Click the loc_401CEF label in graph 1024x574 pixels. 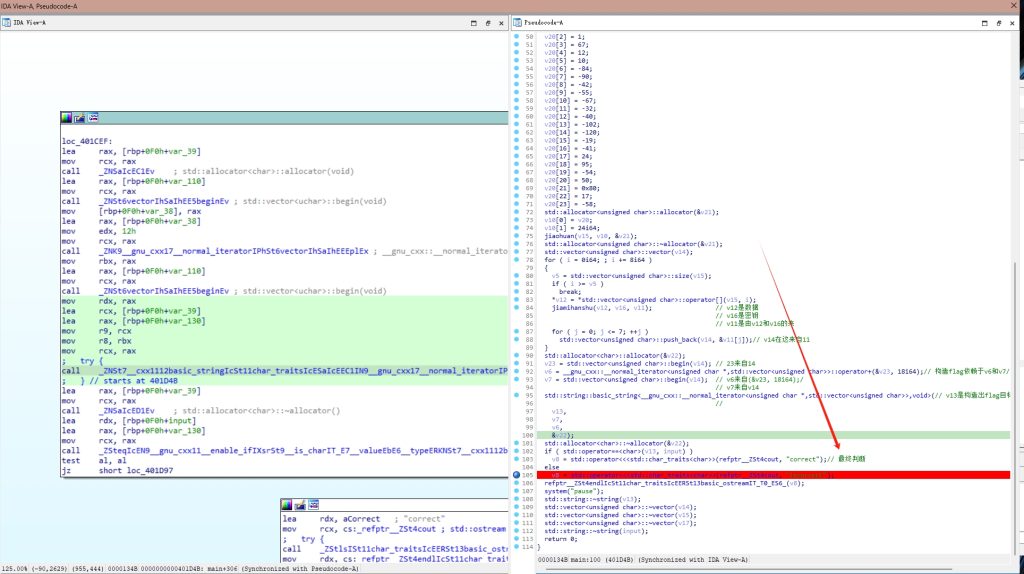87,141
